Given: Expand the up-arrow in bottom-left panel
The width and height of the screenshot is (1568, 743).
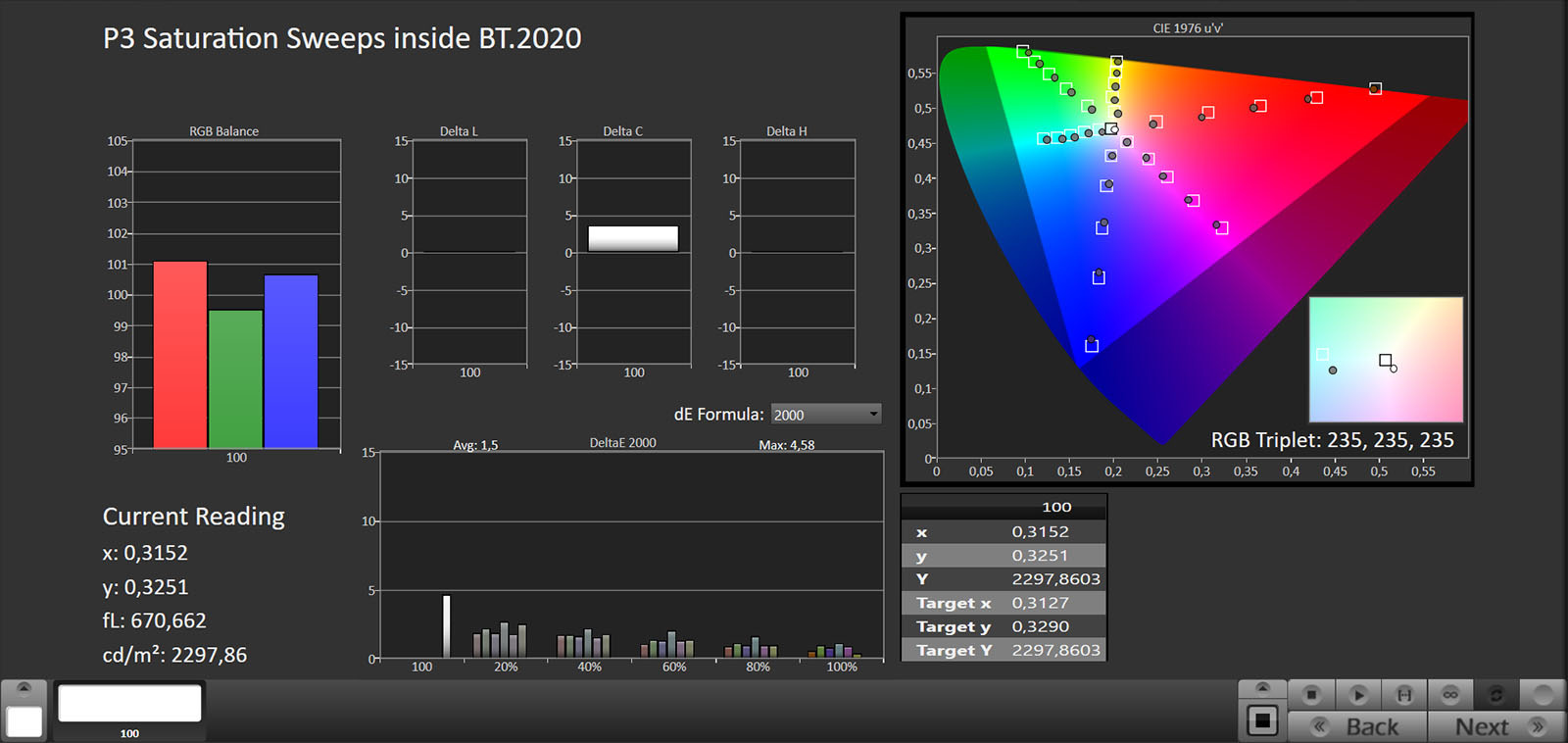Looking at the screenshot, I should coord(24,688).
